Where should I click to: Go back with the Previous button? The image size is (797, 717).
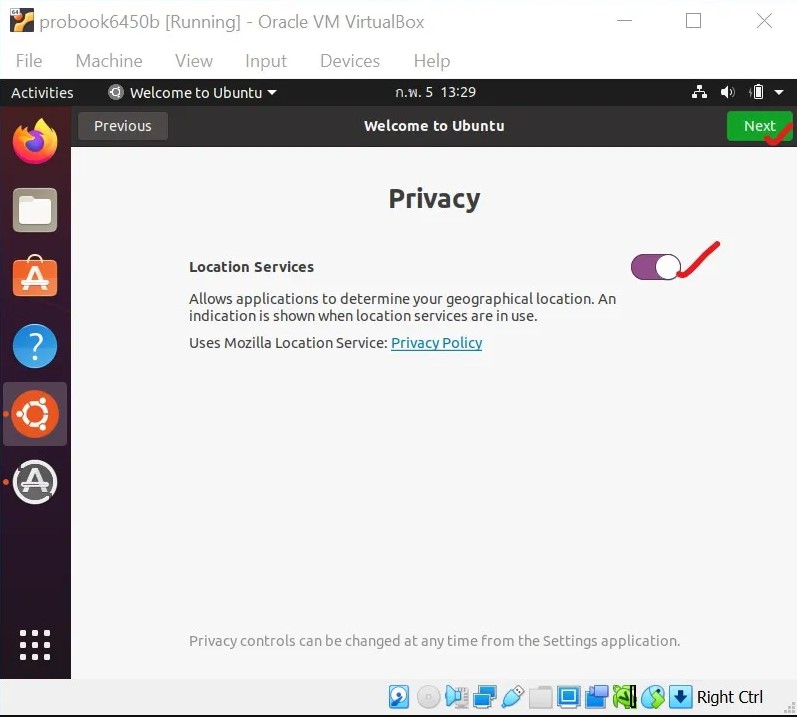coord(123,126)
